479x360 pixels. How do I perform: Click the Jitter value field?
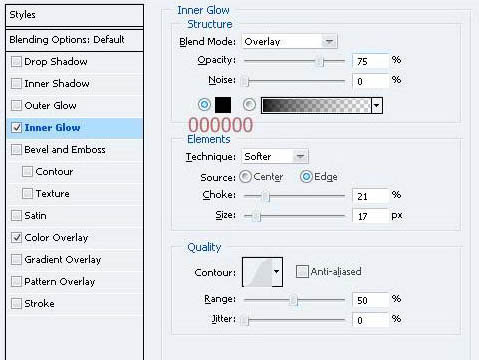pyautogui.click(x=370, y=320)
